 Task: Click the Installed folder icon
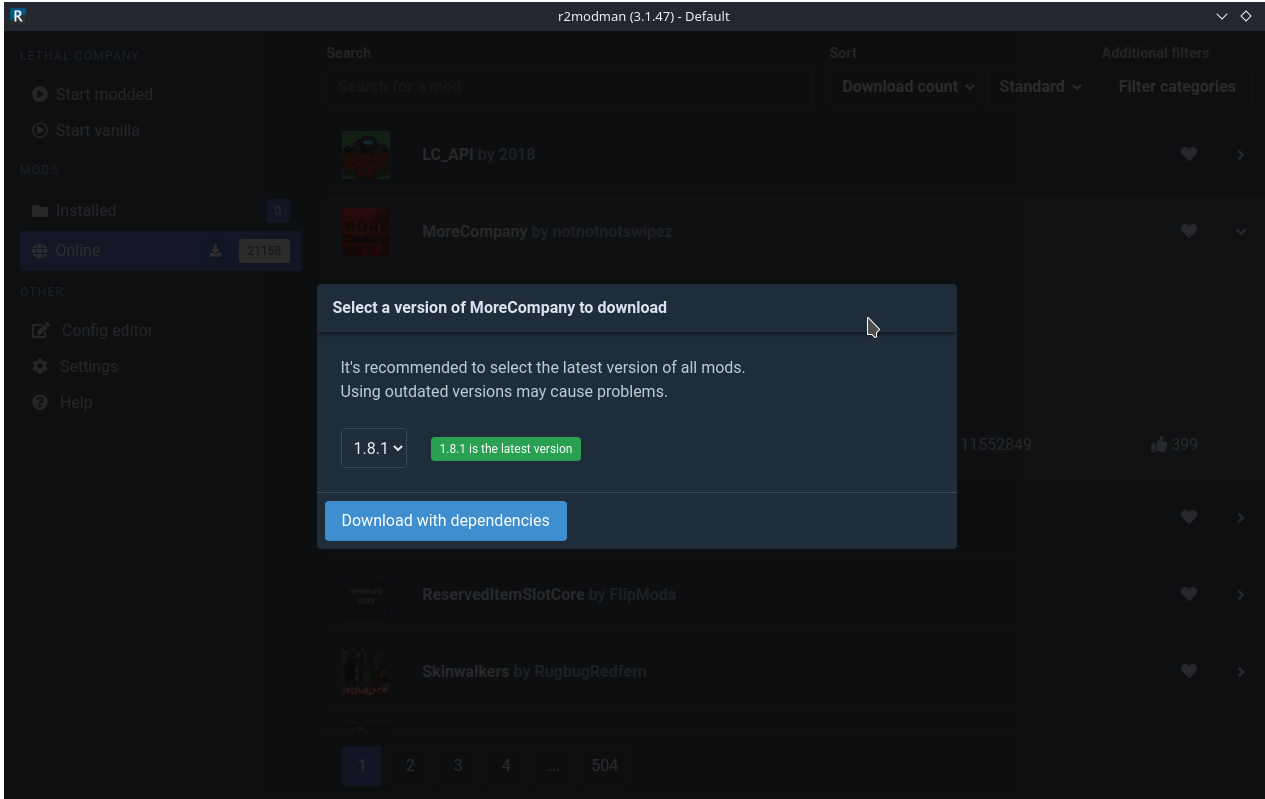40,211
